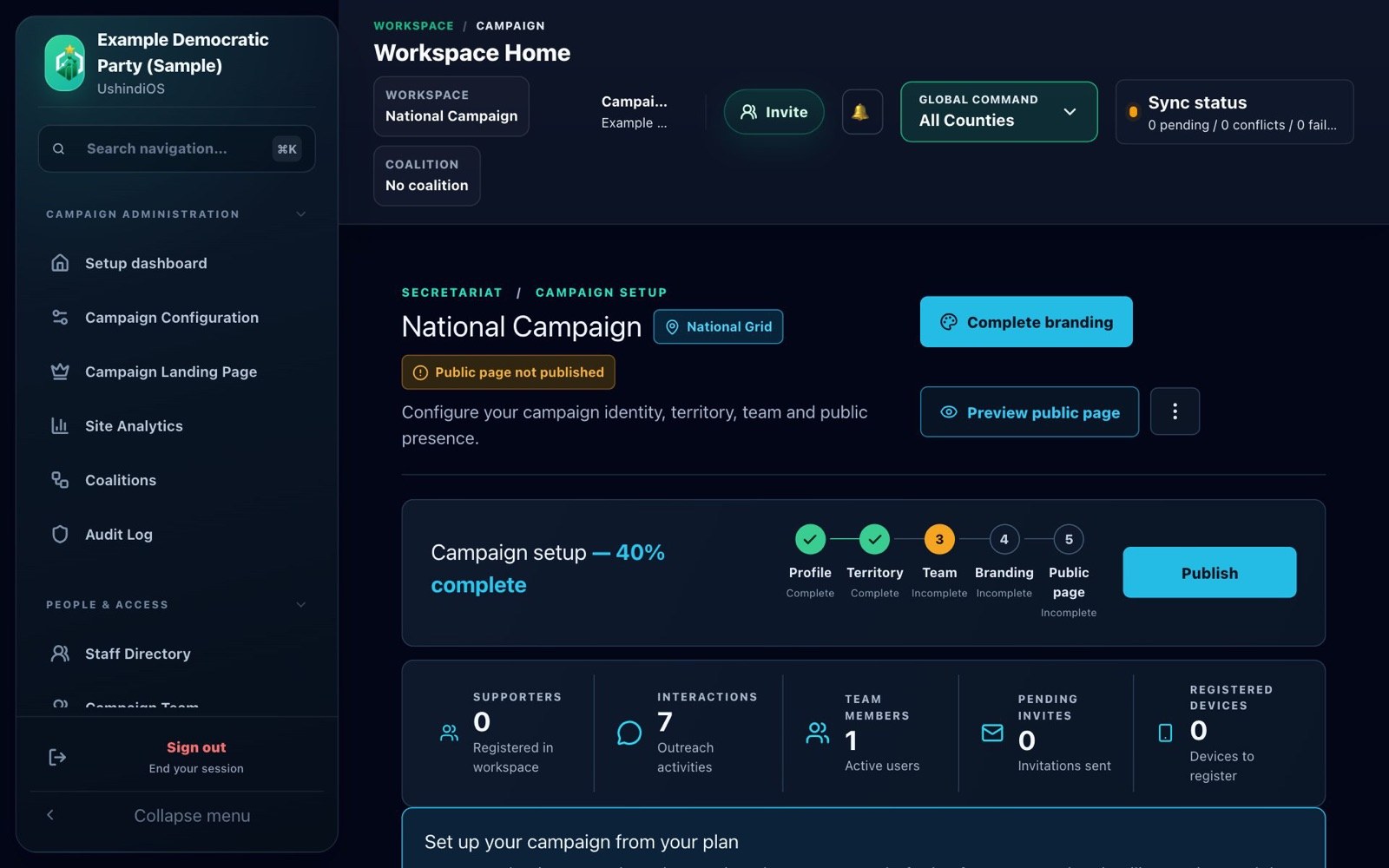Click the National Grid location badge
Image resolution: width=1389 pixels, height=868 pixels.
(x=718, y=326)
